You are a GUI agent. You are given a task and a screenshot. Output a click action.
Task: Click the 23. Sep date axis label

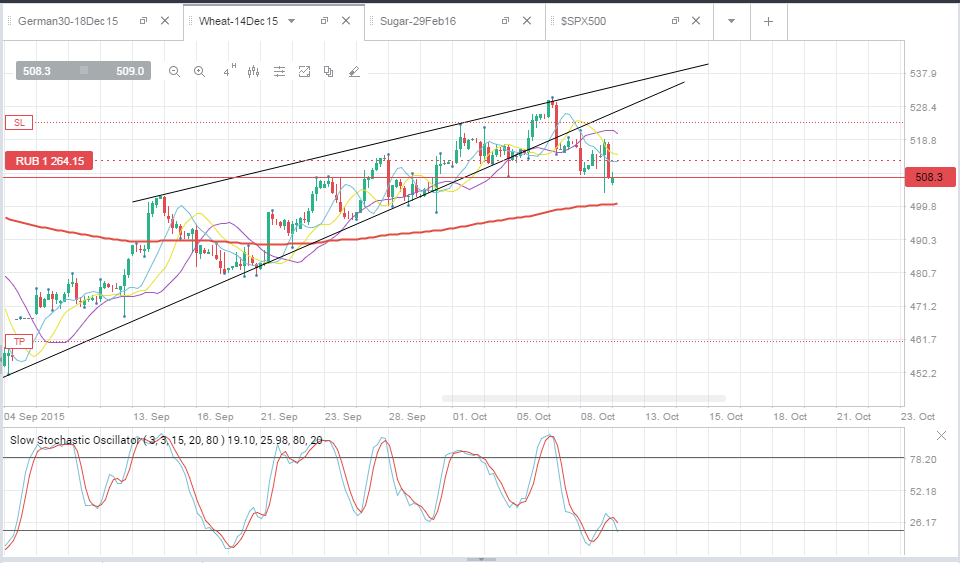[343, 417]
